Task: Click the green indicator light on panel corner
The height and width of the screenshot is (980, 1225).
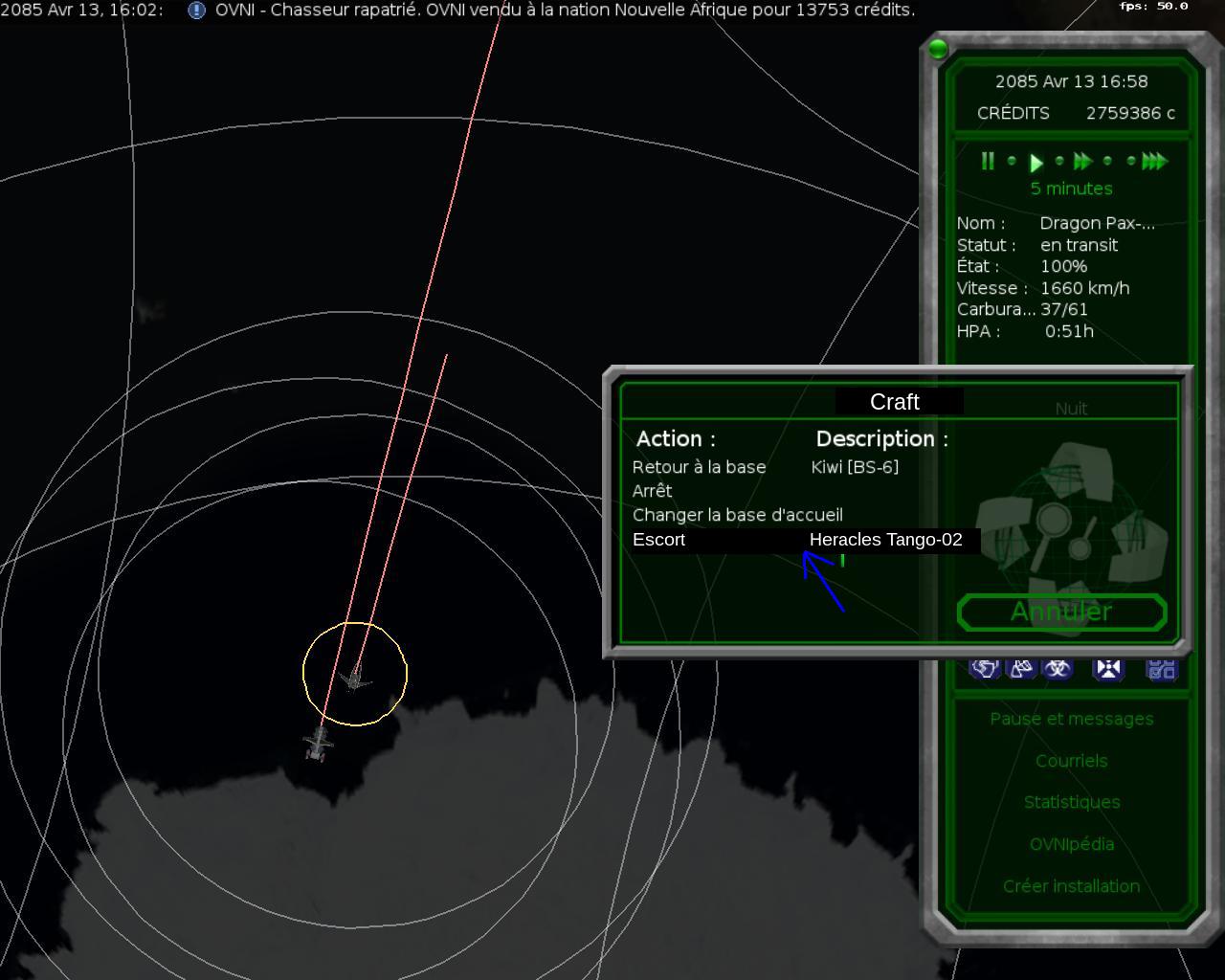Action: coord(938,49)
